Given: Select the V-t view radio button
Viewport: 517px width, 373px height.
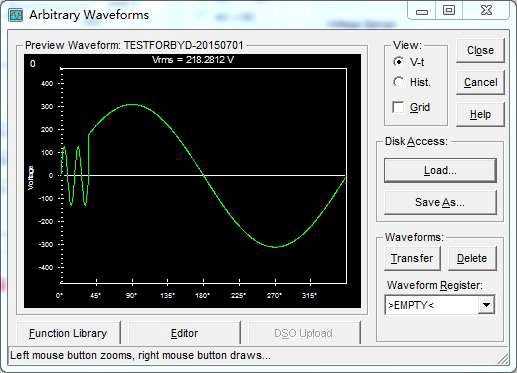Looking at the screenshot, I should point(398,62).
